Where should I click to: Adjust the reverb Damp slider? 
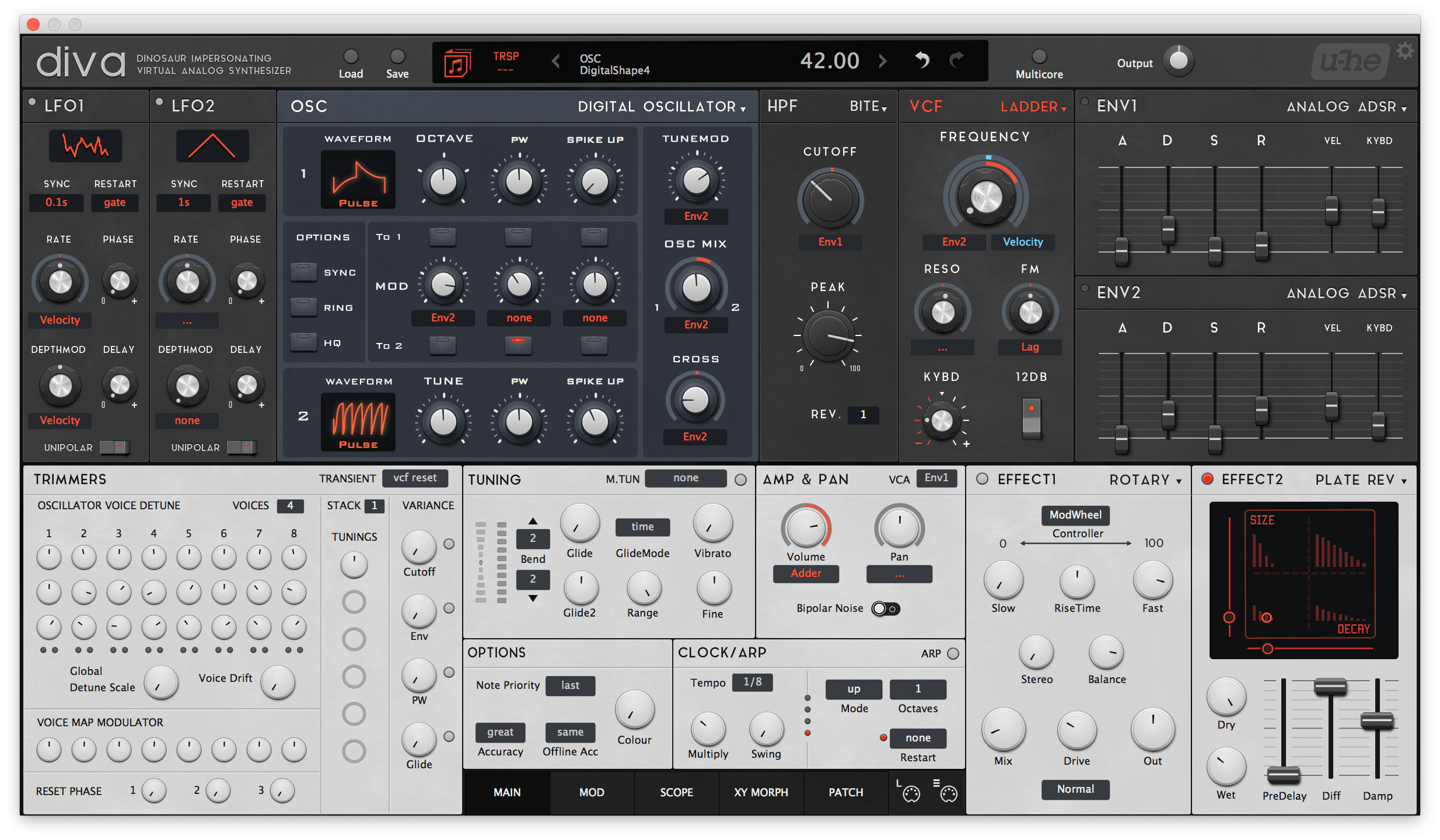tap(1377, 722)
